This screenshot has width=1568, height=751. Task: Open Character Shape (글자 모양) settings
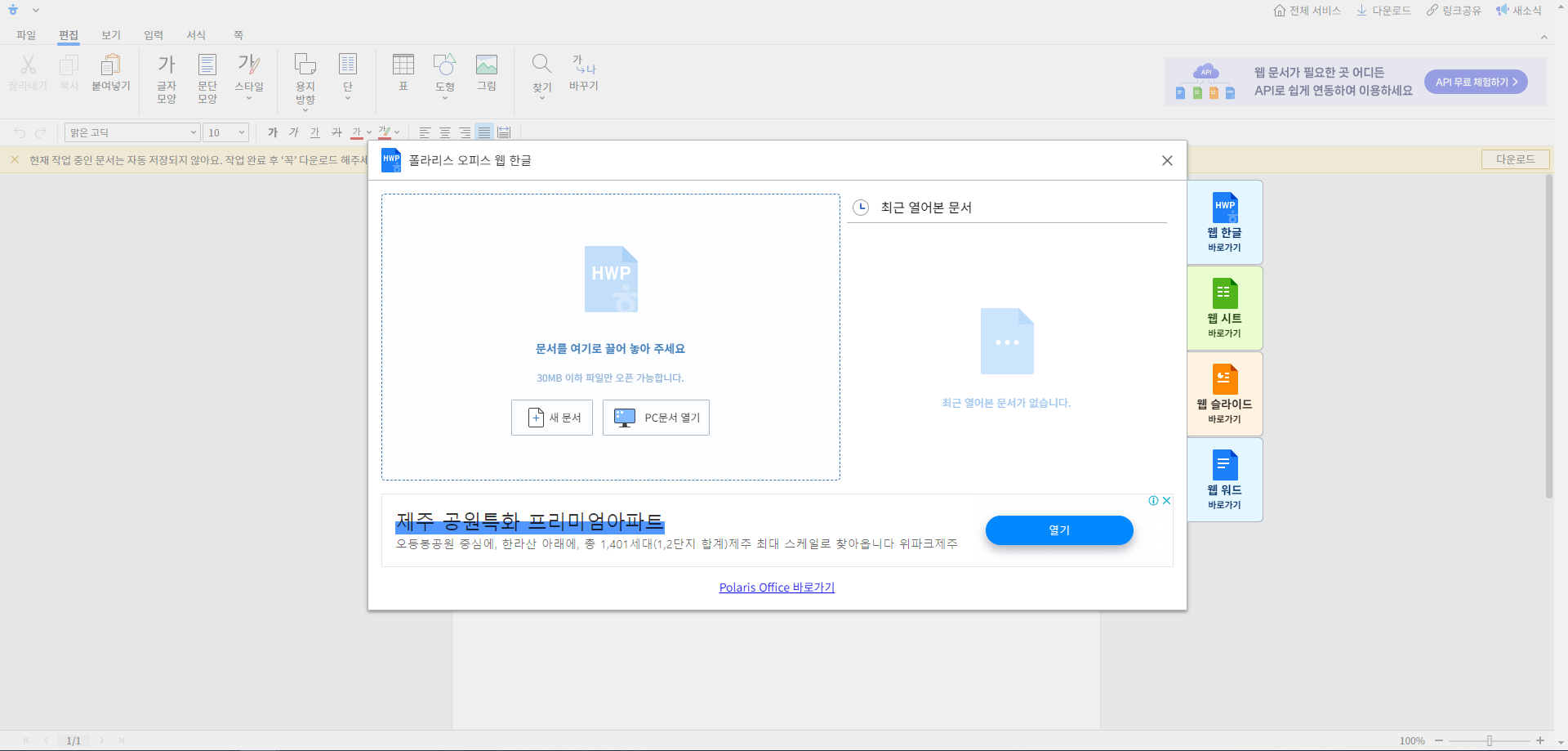point(167,78)
